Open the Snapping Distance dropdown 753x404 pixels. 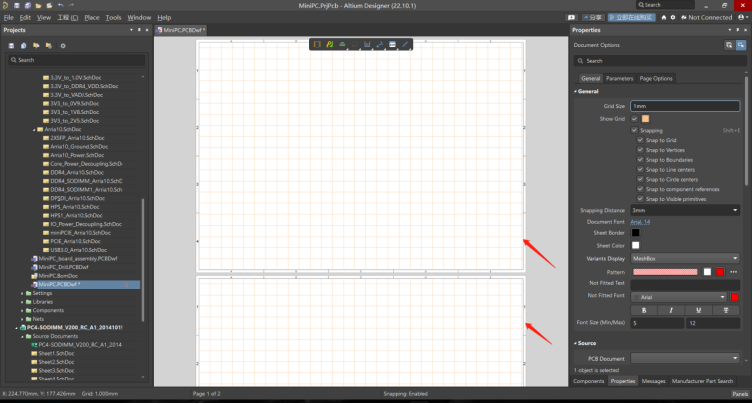coord(735,211)
